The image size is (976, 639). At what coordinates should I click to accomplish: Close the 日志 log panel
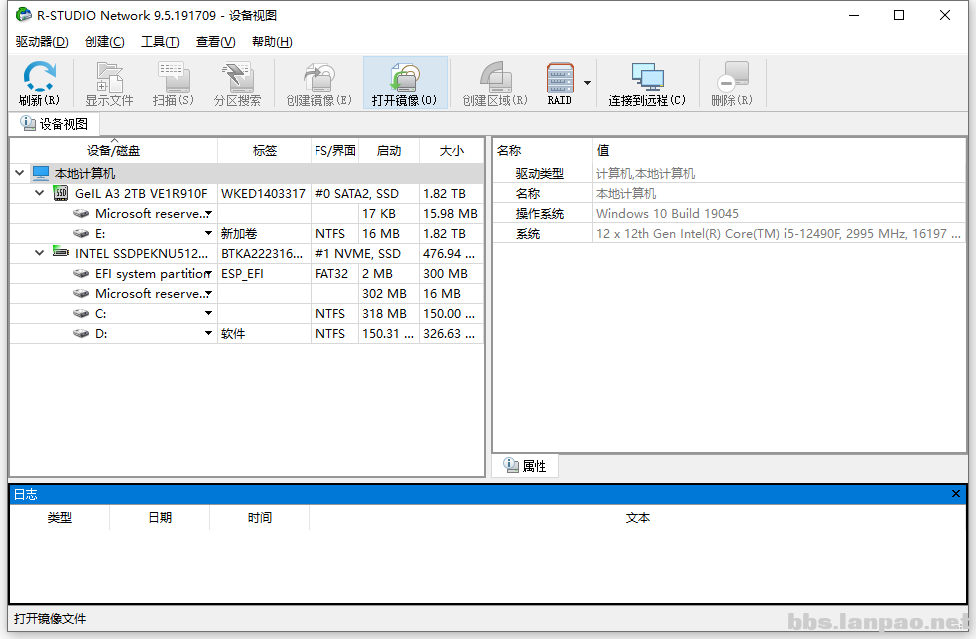tap(957, 494)
